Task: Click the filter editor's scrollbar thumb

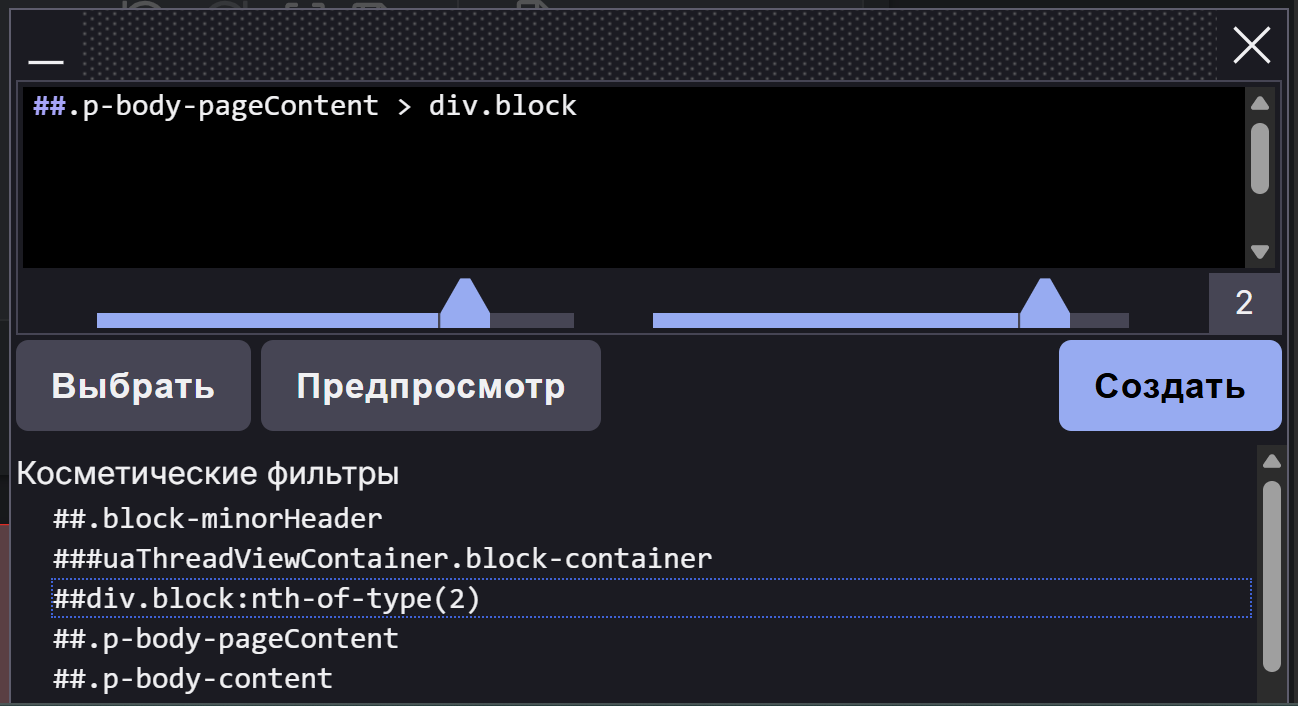Action: point(1260,158)
